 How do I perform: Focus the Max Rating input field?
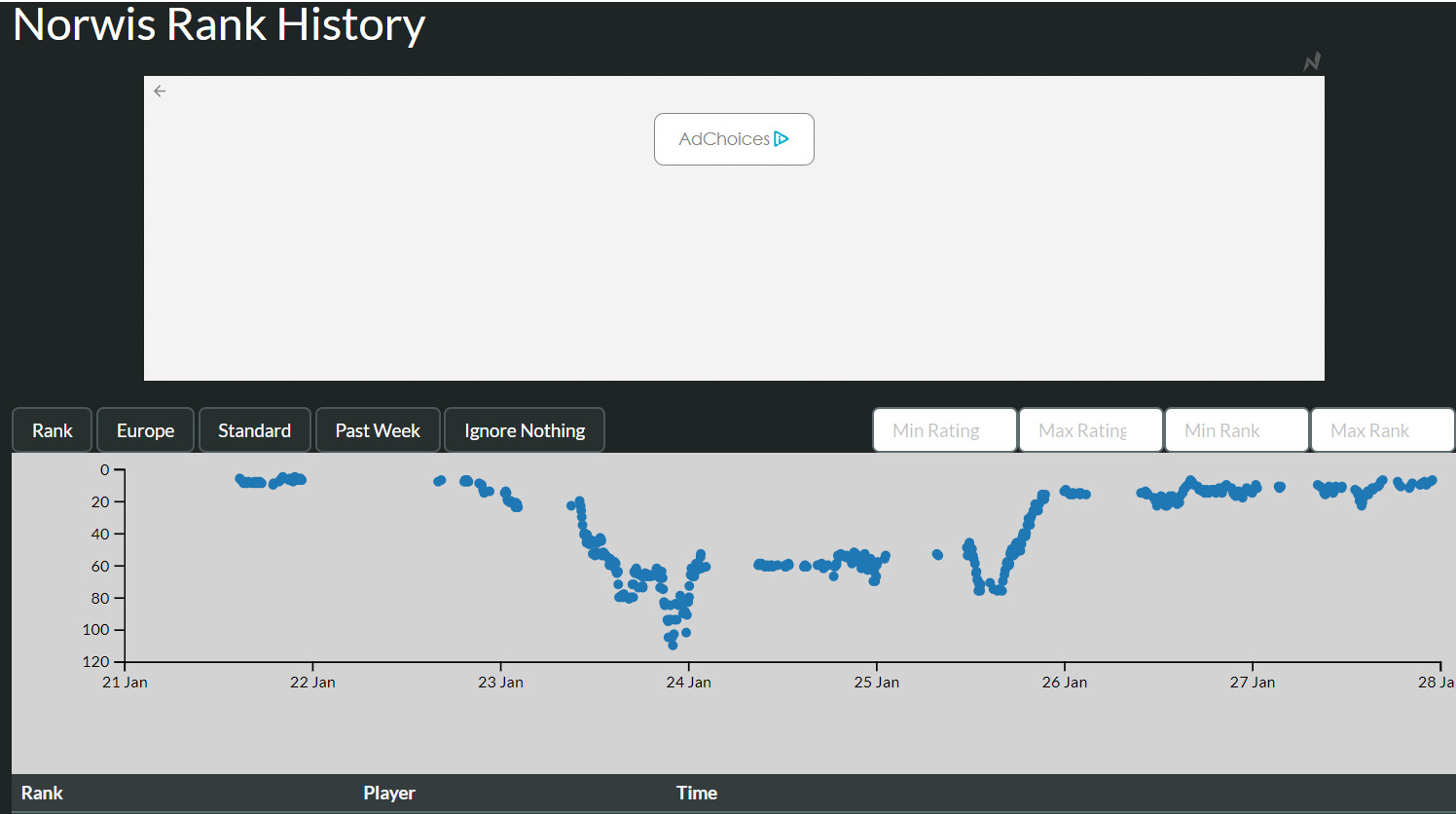point(1091,430)
